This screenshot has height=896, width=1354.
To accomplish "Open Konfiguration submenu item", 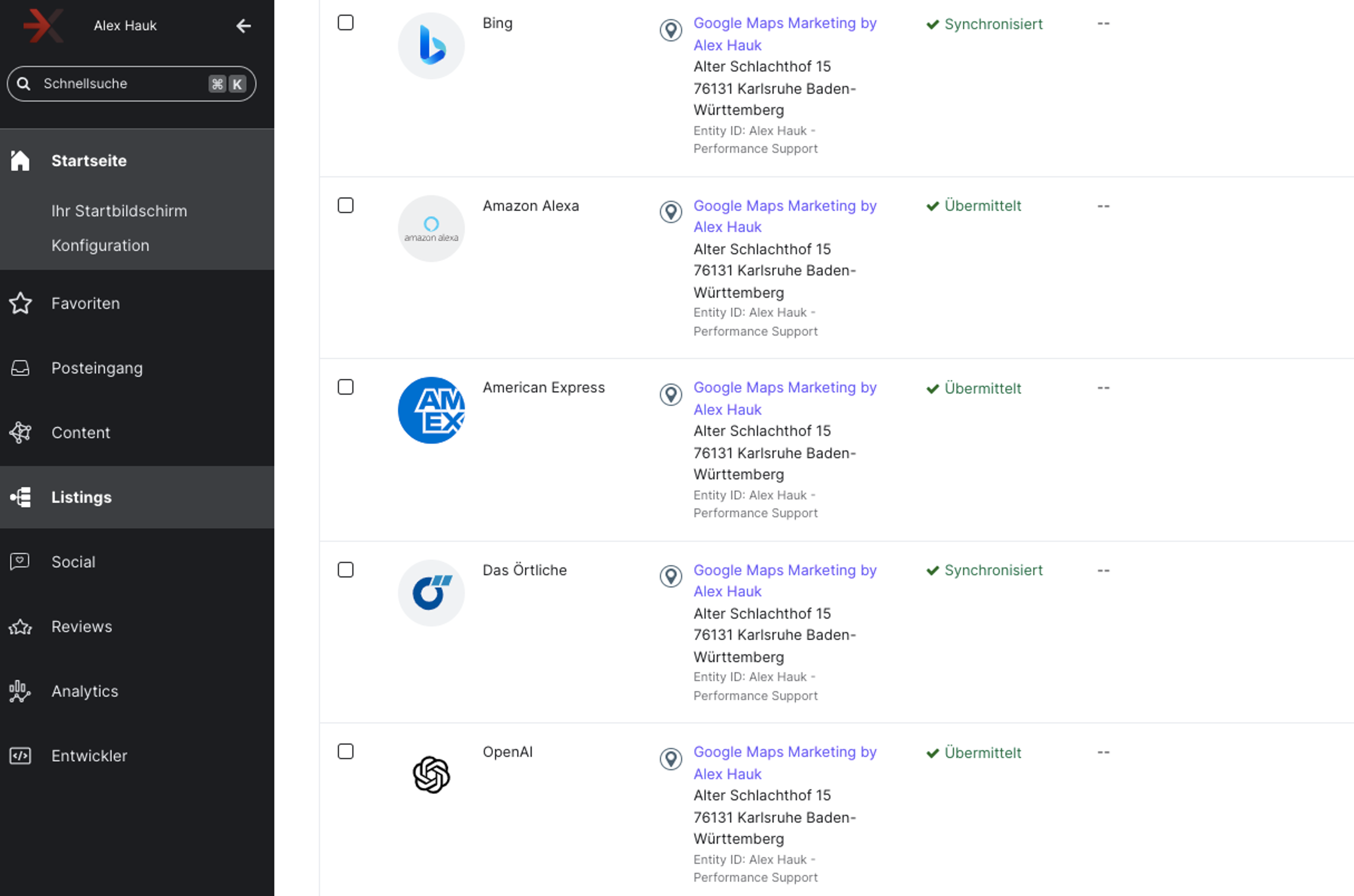I will click(x=100, y=246).
